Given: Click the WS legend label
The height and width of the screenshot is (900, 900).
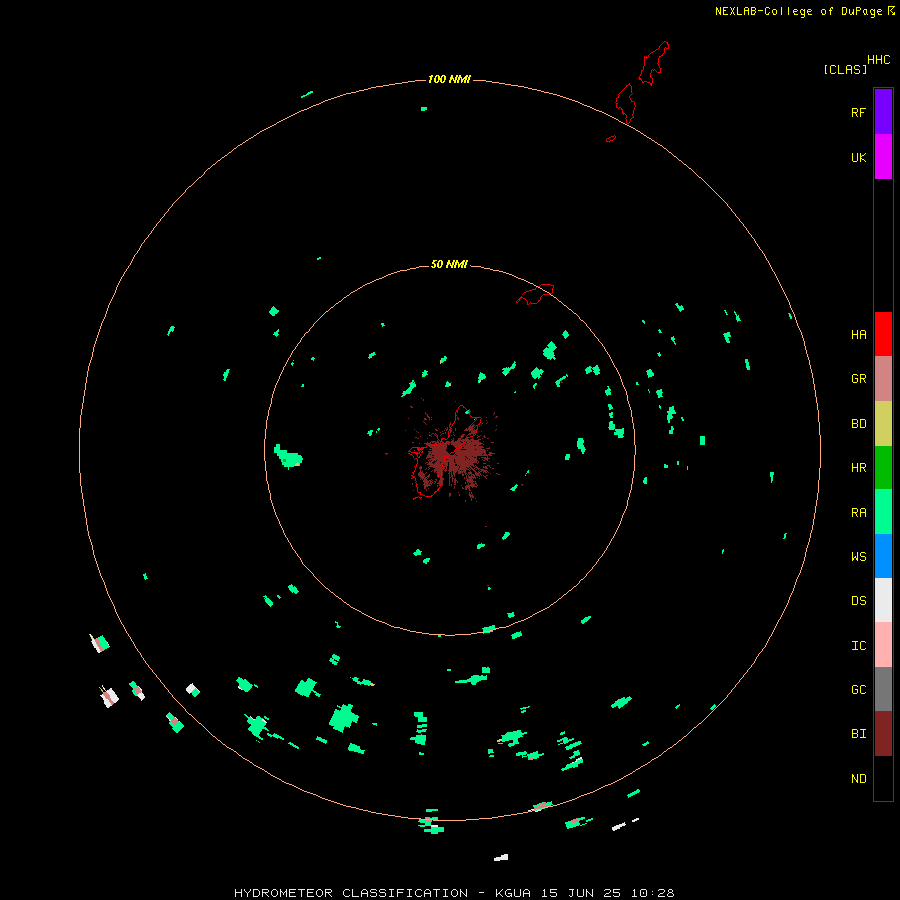Looking at the screenshot, I should (858, 556).
